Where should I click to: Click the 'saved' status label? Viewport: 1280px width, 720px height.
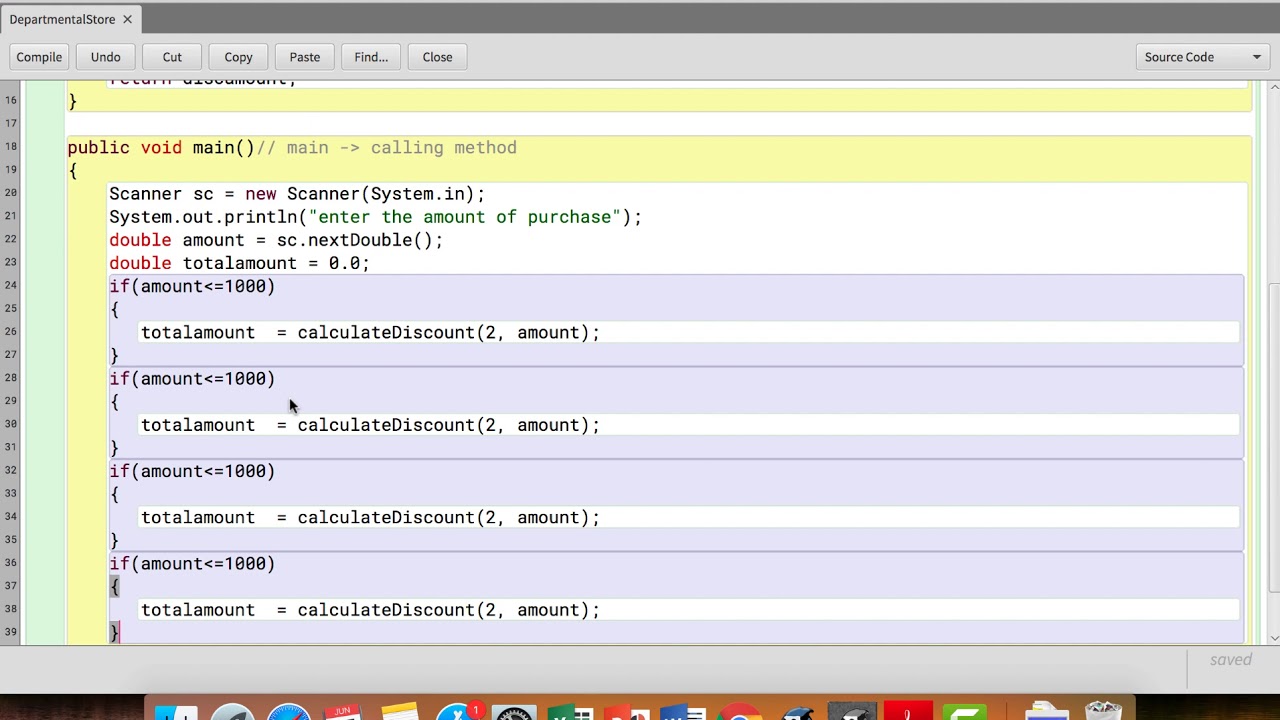(x=1230, y=660)
